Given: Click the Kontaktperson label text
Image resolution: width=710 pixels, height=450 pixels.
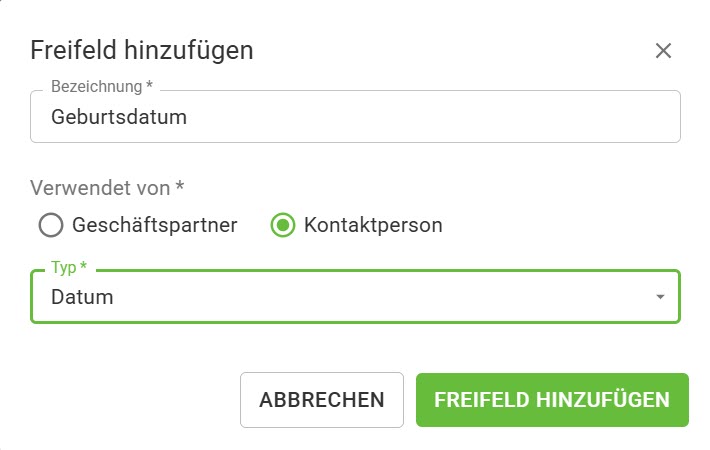Looking at the screenshot, I should tap(373, 225).
